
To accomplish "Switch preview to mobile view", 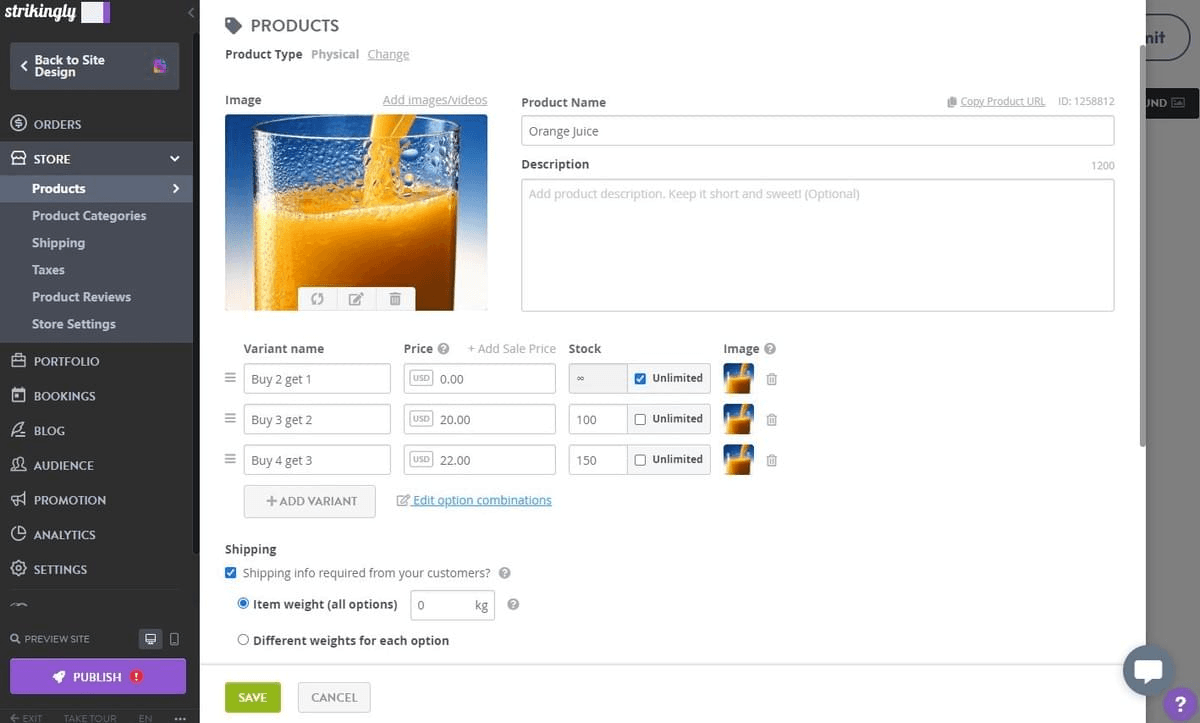I will (x=173, y=638).
